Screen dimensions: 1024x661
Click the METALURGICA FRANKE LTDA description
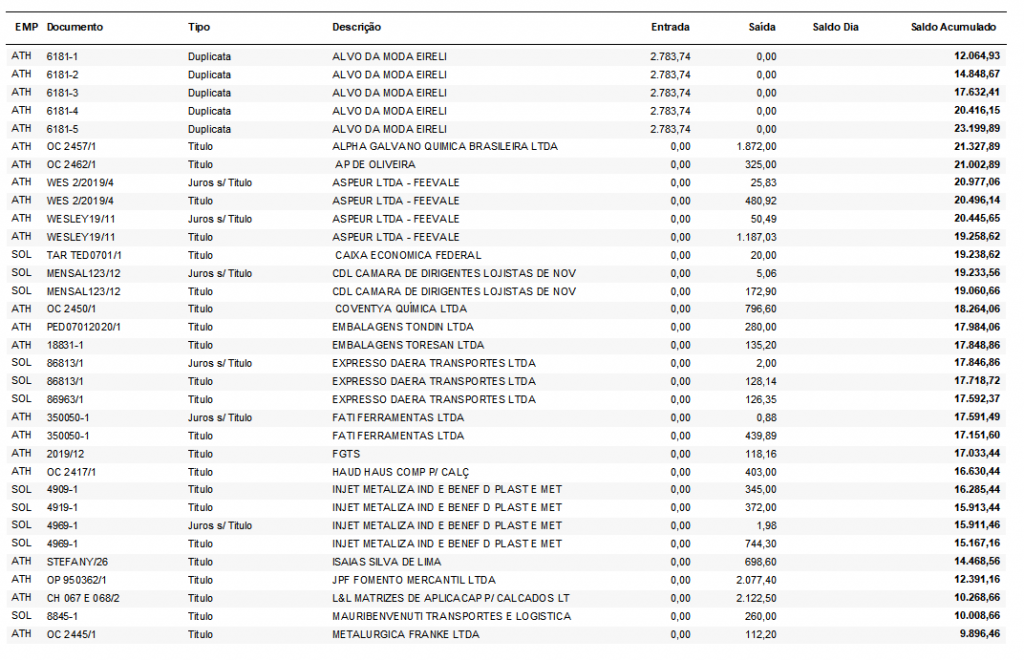pos(405,634)
